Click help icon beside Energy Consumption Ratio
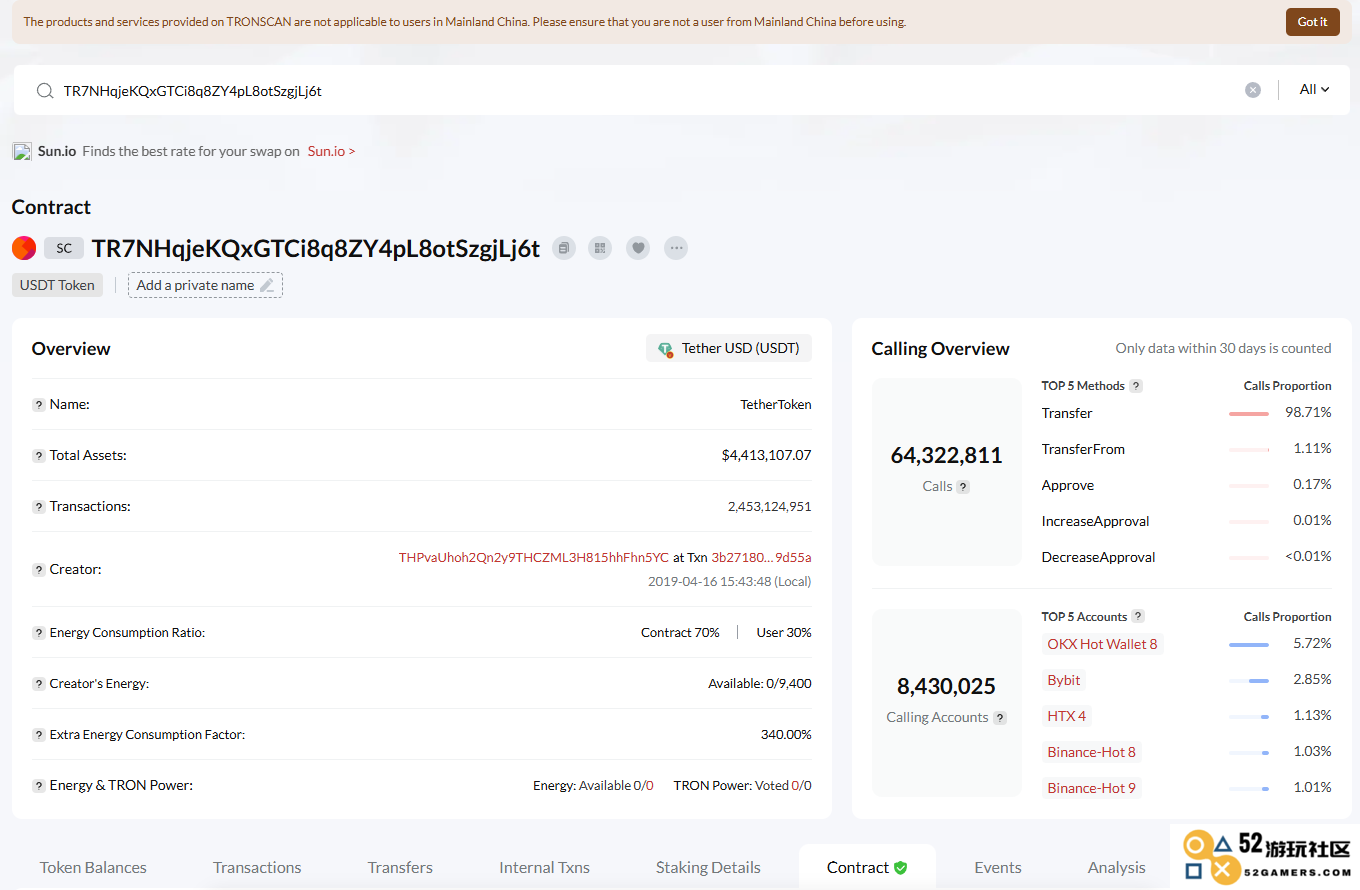Image resolution: width=1360 pixels, height=890 pixels. pyautogui.click(x=39, y=633)
